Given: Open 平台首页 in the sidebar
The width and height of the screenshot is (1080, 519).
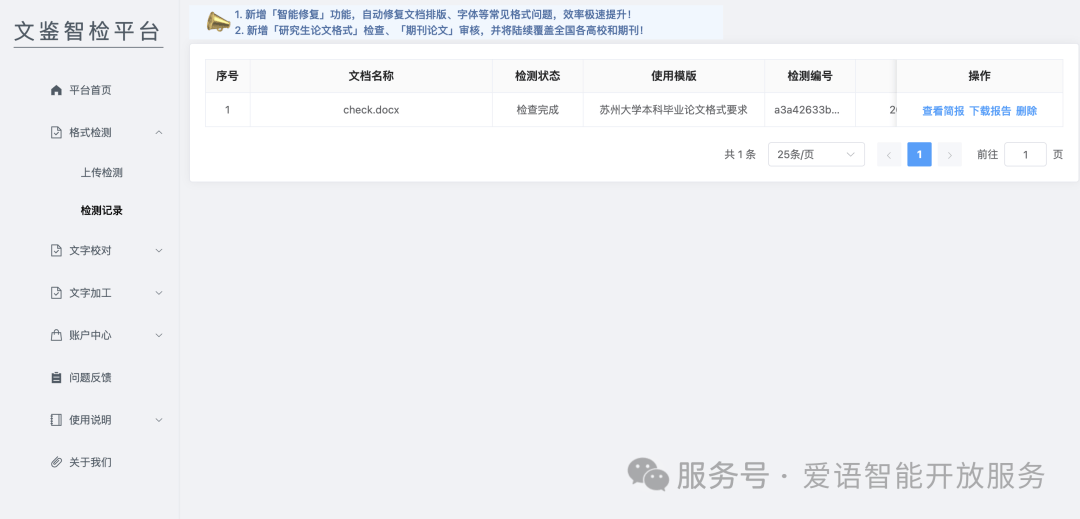Looking at the screenshot, I should click(x=90, y=90).
